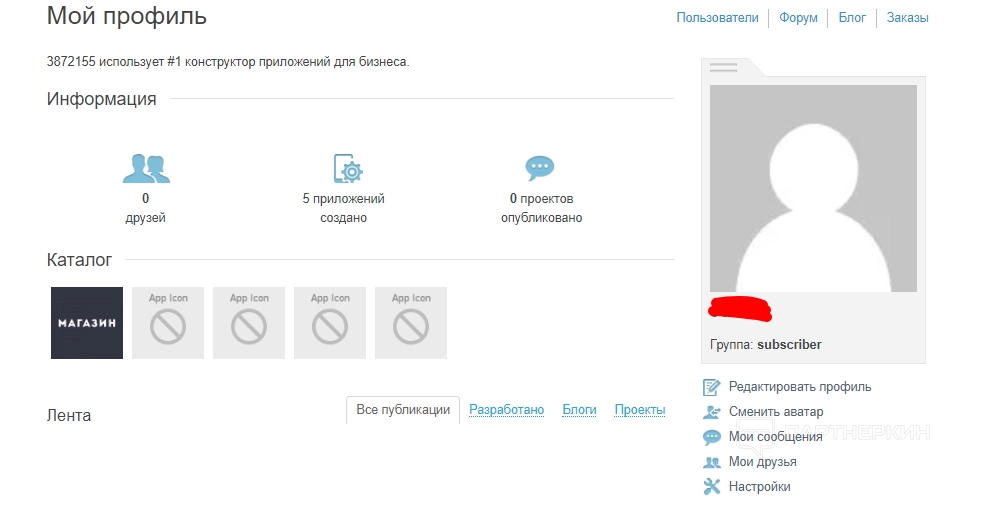Click the 0 друзей text

(145, 208)
